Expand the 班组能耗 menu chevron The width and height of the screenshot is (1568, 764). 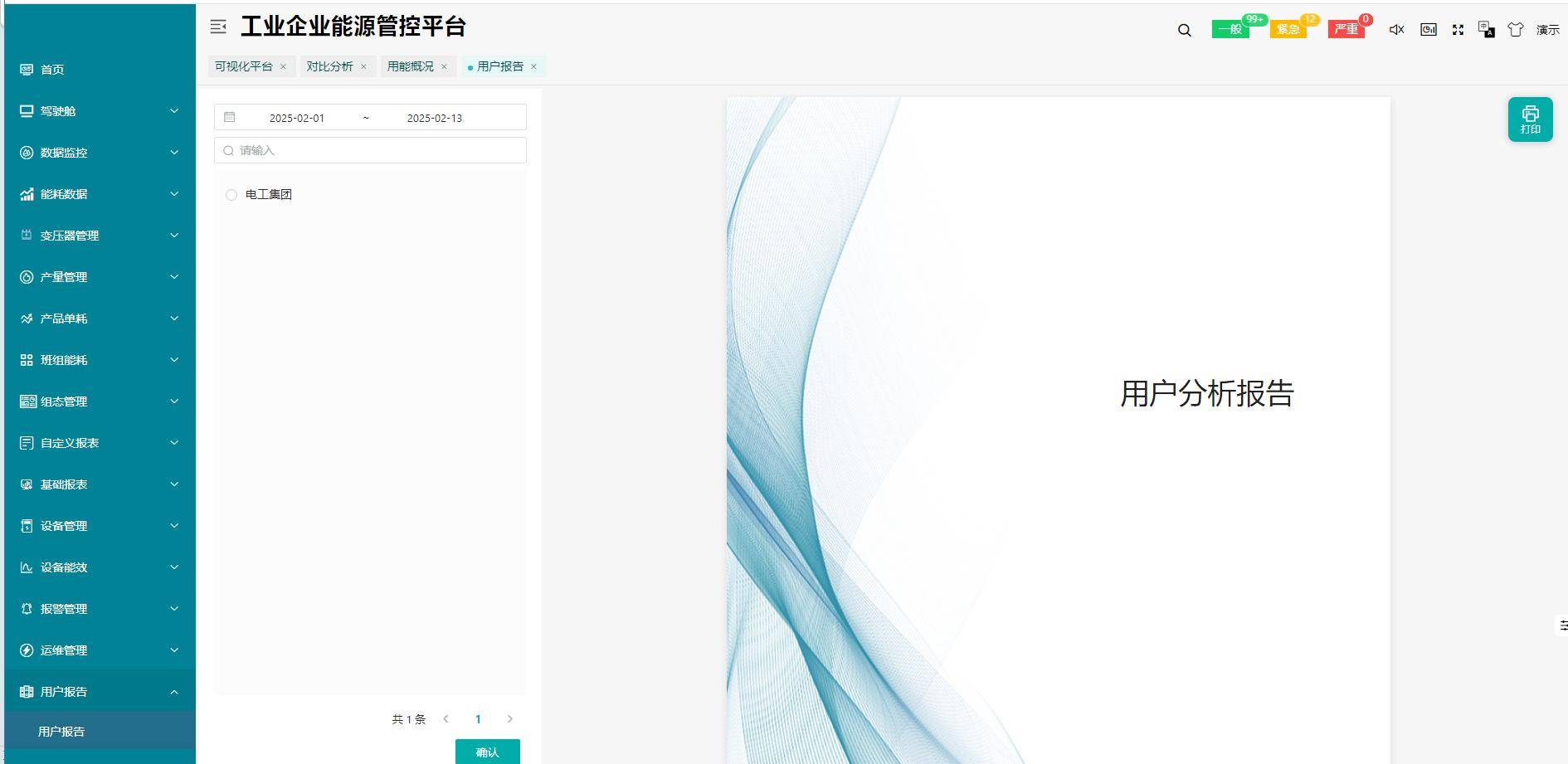174,360
